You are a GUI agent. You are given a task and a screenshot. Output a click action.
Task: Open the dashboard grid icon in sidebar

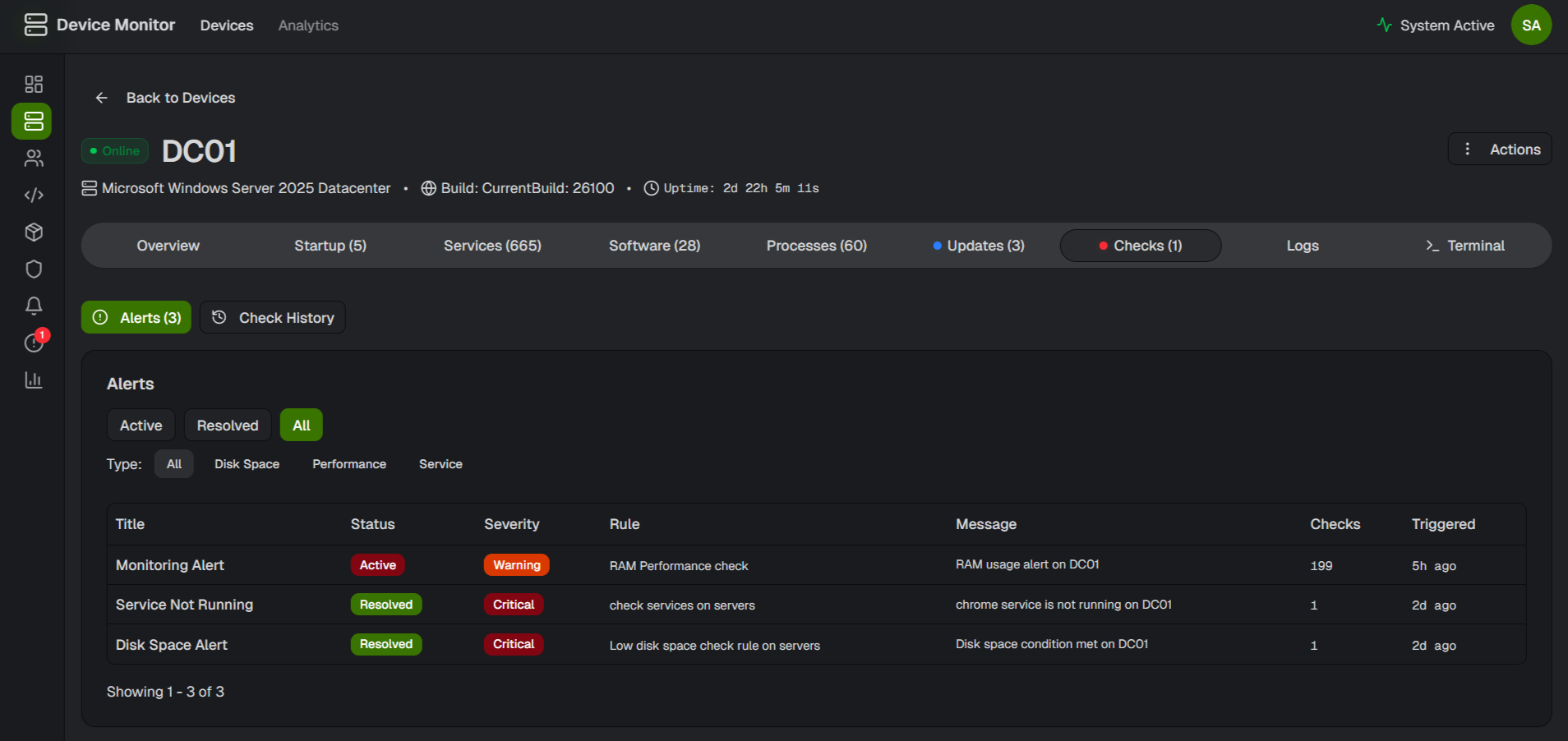[x=34, y=85]
